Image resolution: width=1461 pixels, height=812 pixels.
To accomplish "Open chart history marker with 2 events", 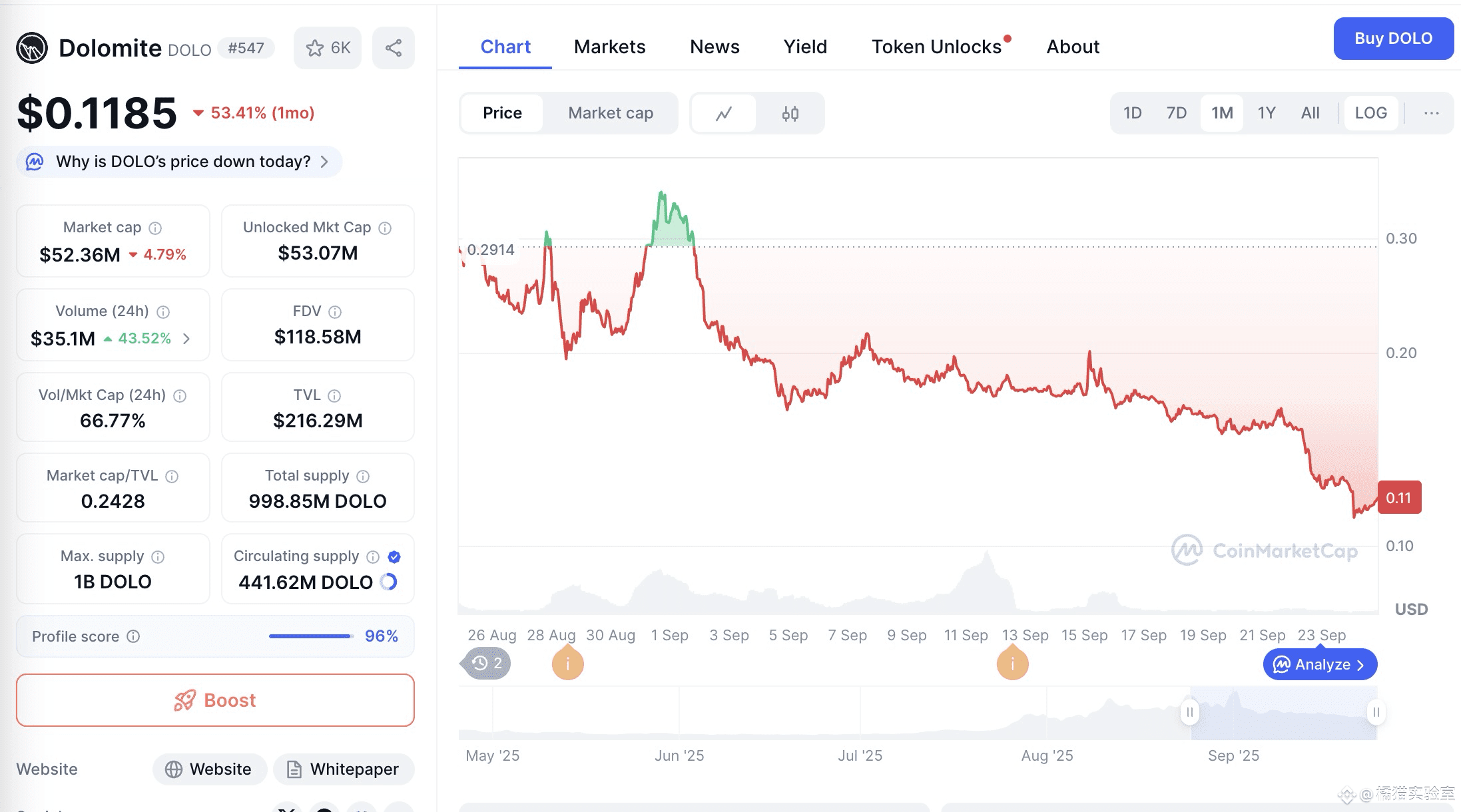I will coord(486,664).
